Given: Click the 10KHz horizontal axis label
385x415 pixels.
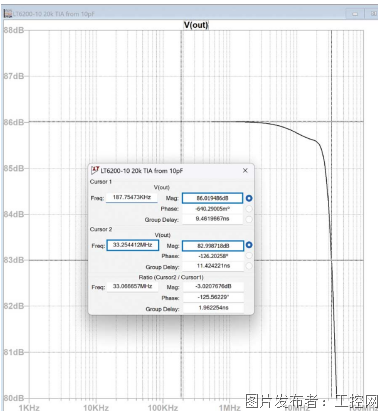Looking at the screenshot, I should 96,408.
